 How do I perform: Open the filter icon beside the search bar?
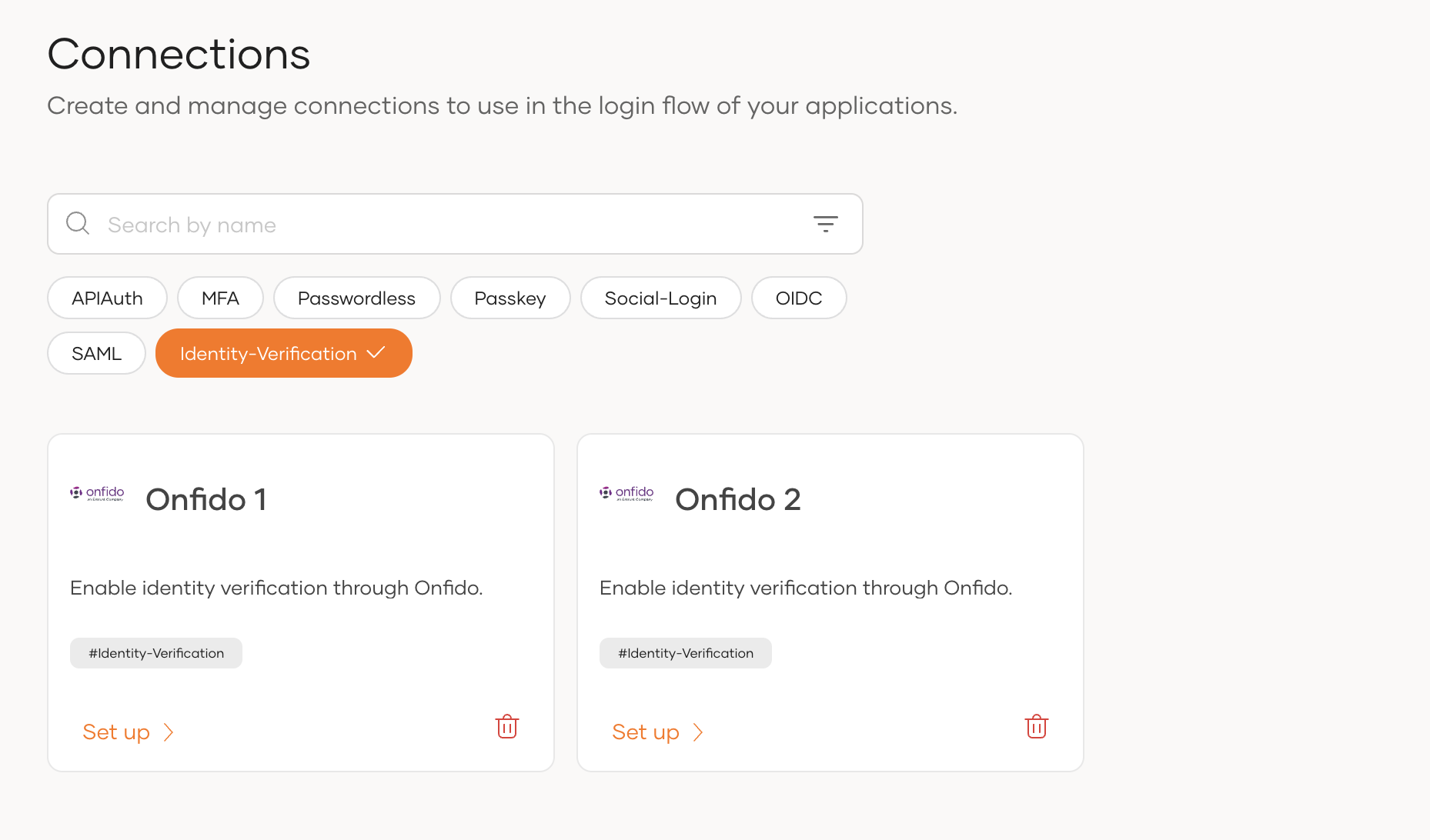point(825,224)
